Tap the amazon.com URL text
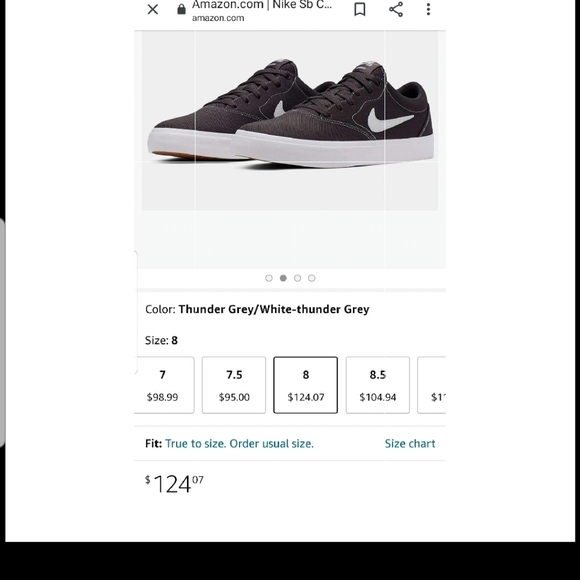 pos(218,18)
